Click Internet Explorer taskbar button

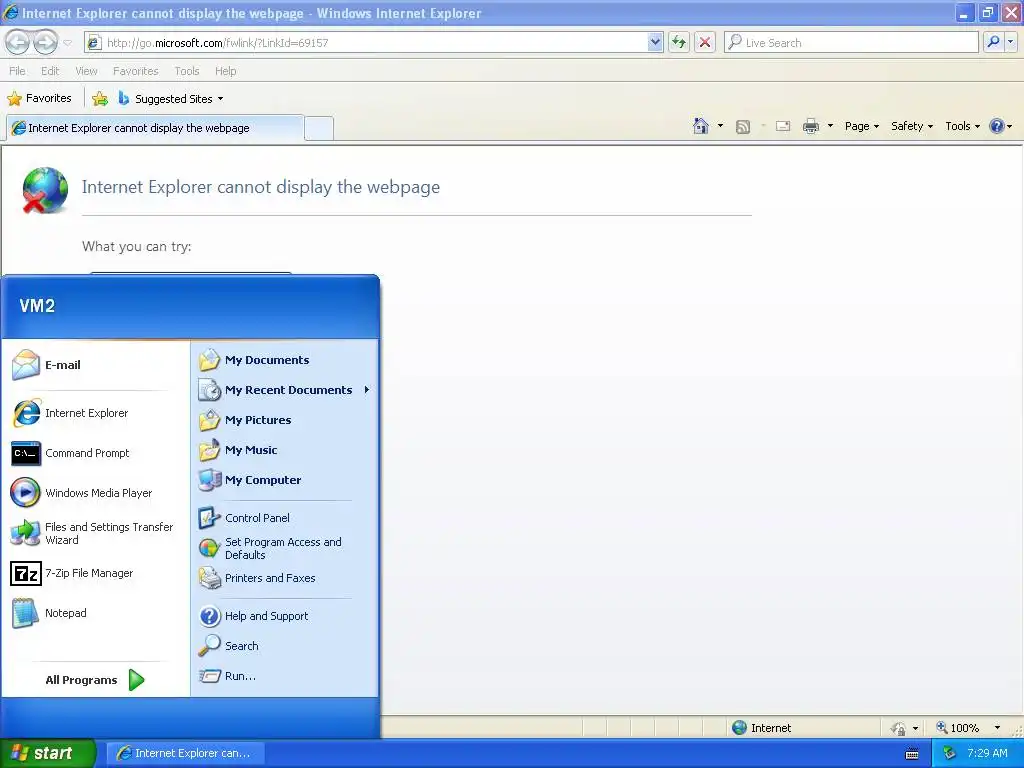[185, 753]
